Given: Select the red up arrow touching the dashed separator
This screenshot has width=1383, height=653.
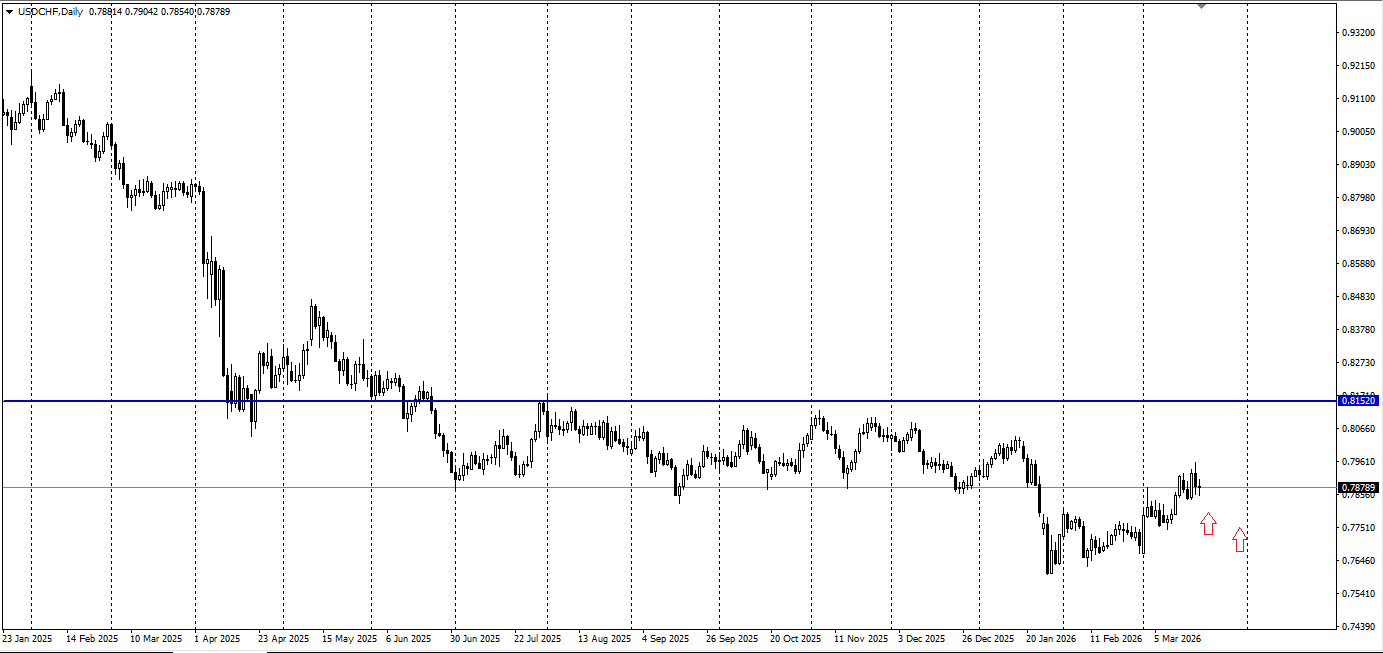Looking at the screenshot, I should coord(1240,540).
